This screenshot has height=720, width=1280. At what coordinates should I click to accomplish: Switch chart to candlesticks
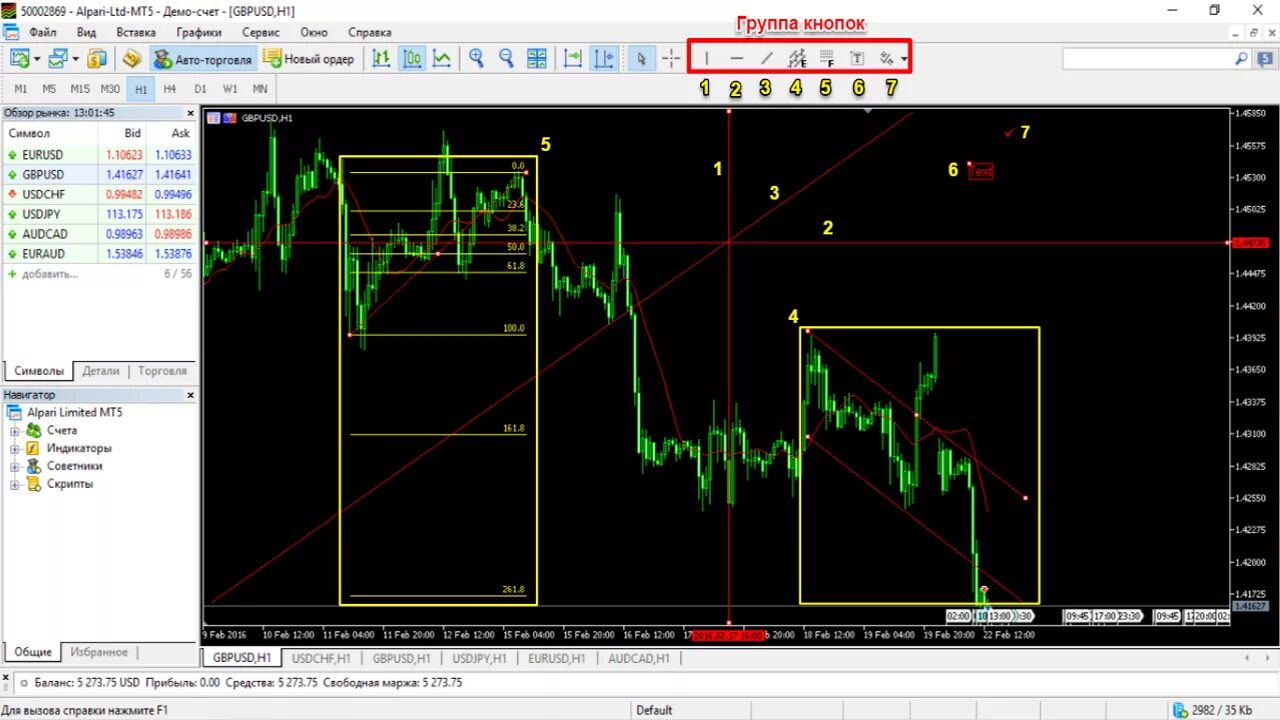pos(412,59)
